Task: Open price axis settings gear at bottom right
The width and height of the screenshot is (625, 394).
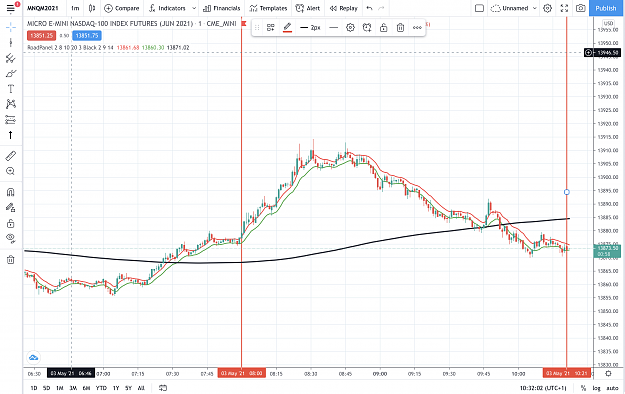Action: pos(608,374)
